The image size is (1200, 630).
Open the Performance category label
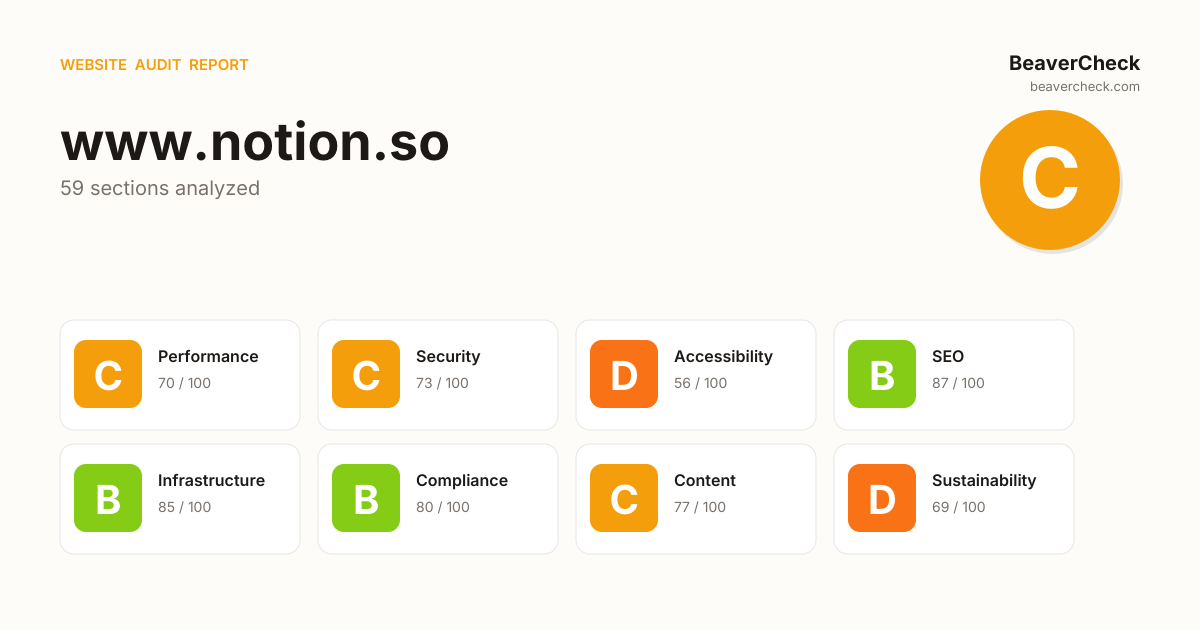click(208, 356)
